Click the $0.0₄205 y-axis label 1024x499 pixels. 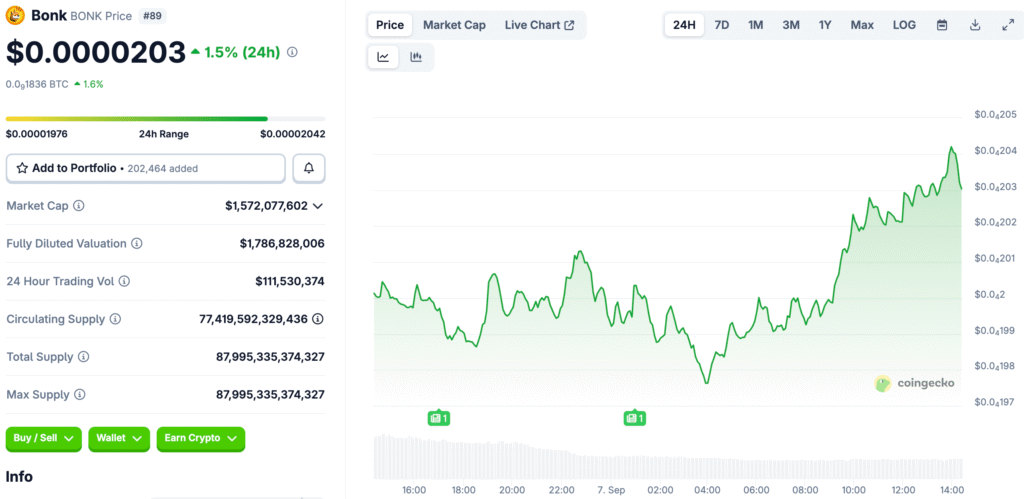(x=995, y=115)
